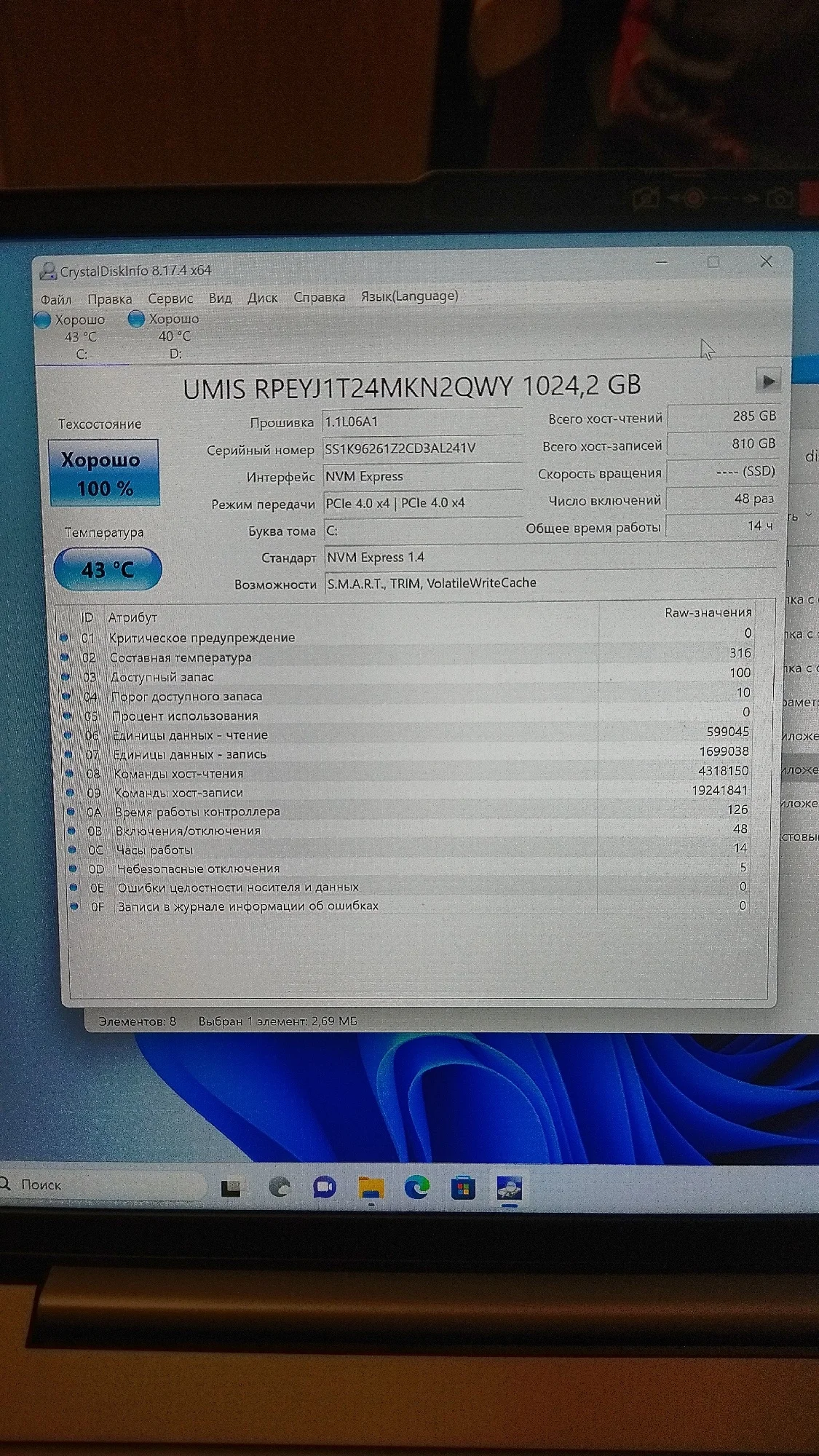Close the CrystalDiskInfo window
The height and width of the screenshot is (1456, 819).
point(766,261)
